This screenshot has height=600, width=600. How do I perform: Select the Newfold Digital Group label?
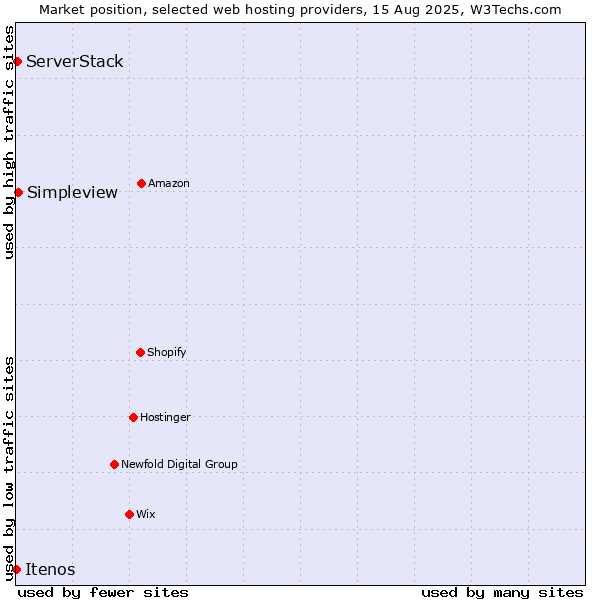pos(179,464)
